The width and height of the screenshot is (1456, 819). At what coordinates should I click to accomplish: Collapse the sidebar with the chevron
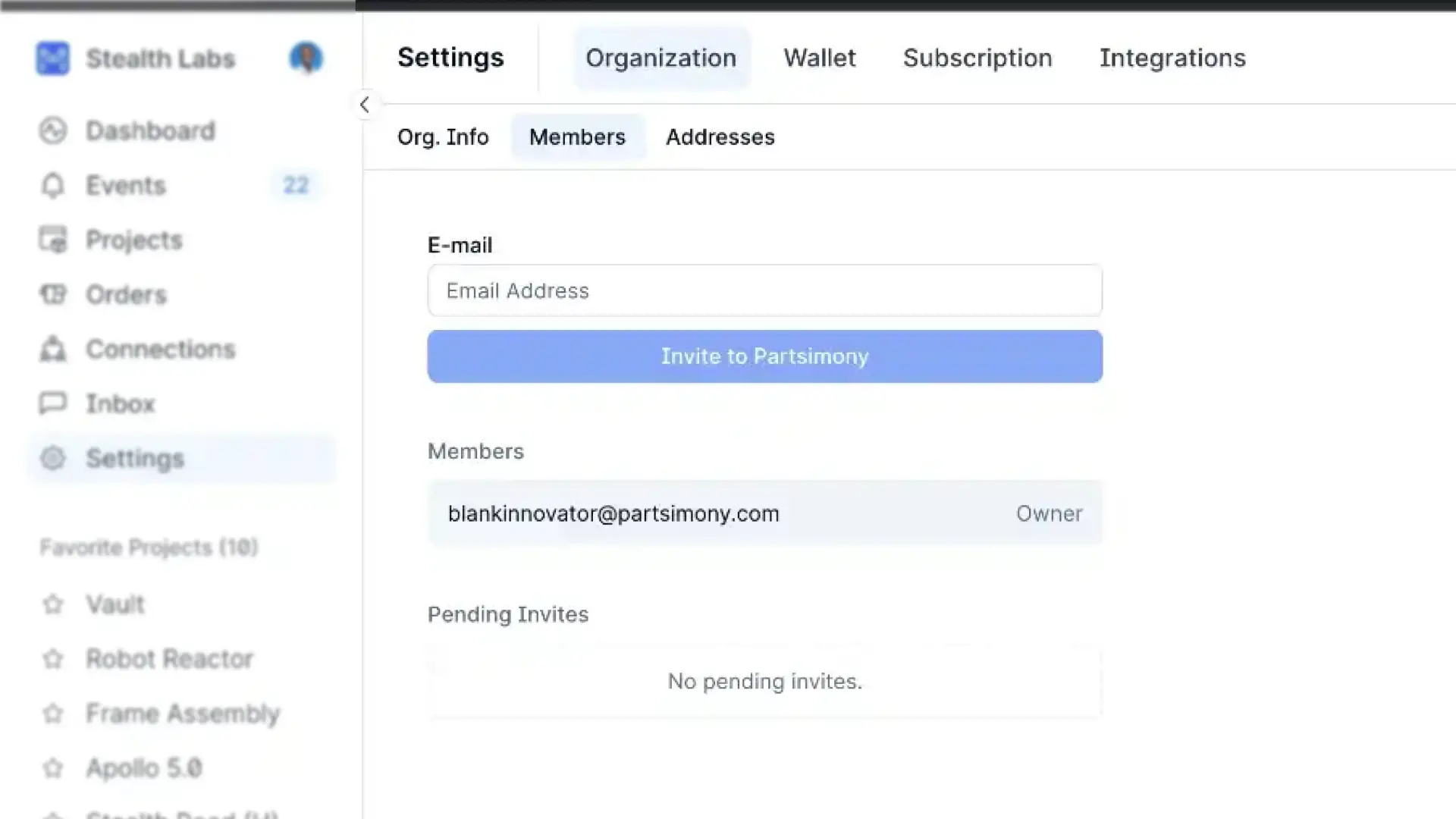(x=365, y=105)
